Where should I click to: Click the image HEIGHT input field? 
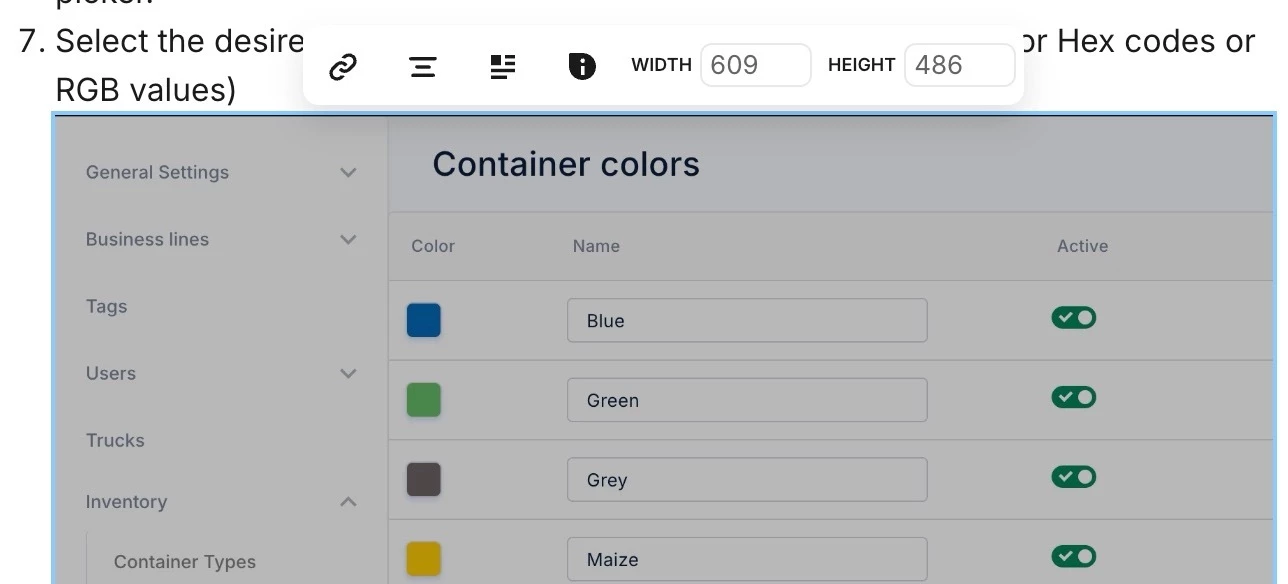(959, 66)
